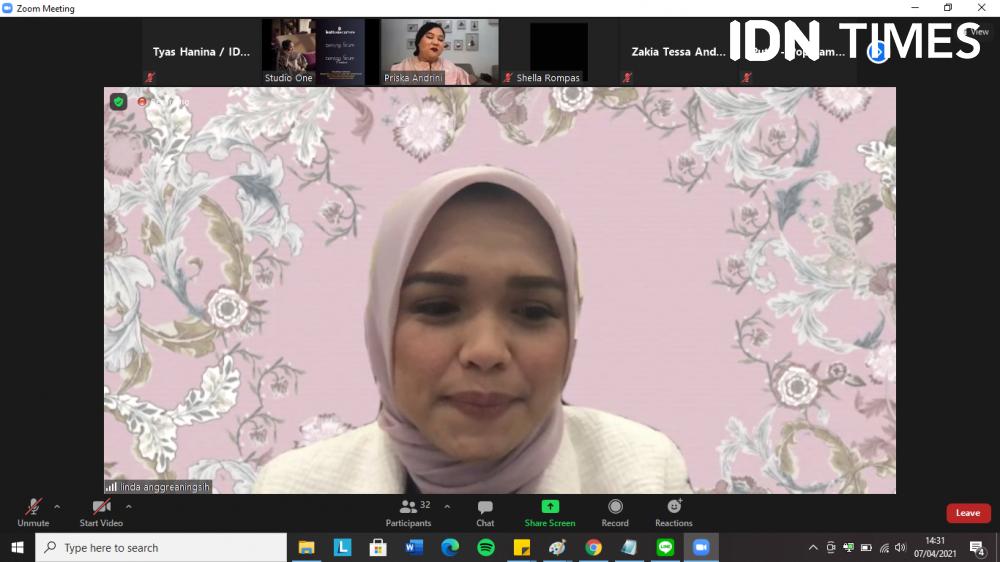
Task: Open video options arrow next to Start Video
Action: click(x=129, y=507)
